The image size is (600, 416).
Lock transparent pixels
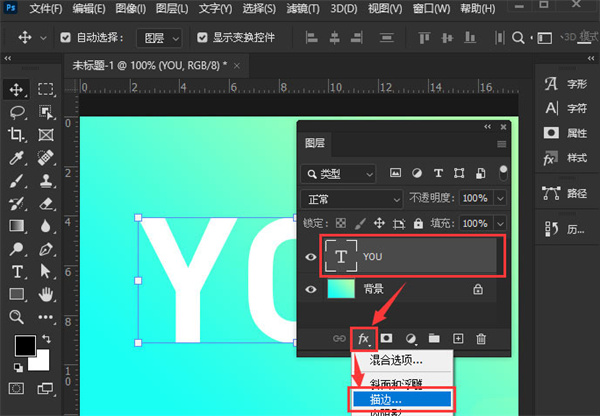click(x=341, y=223)
